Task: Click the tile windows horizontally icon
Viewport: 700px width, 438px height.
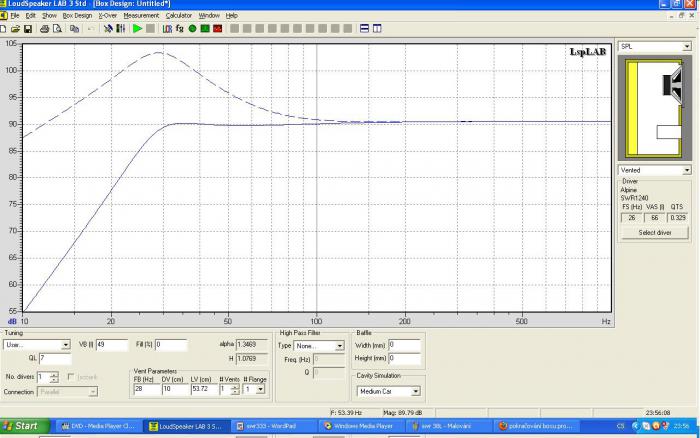Action: [x=364, y=29]
